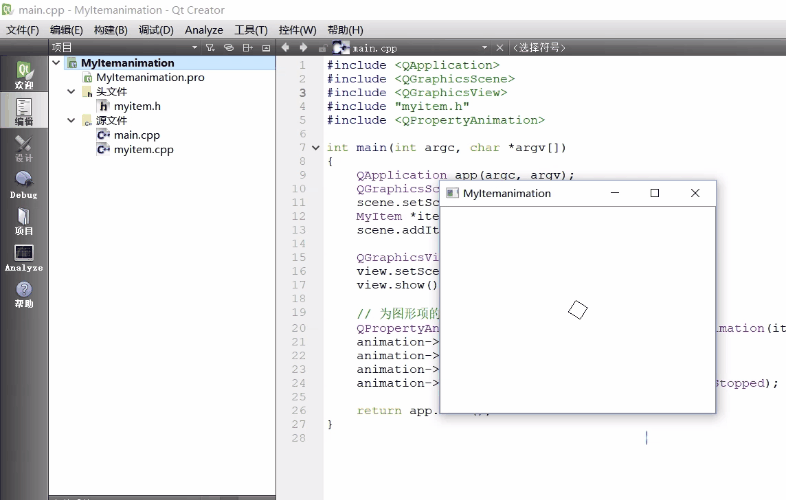This screenshot has width=786, height=500.
Task: Select the 源文件 folder row
Action: 111,120
